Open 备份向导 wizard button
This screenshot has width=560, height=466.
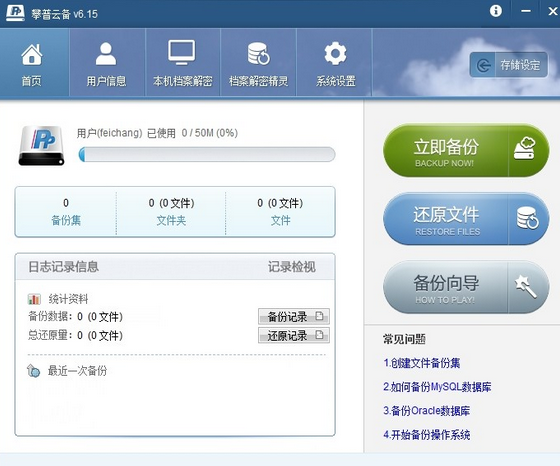[x=466, y=287]
